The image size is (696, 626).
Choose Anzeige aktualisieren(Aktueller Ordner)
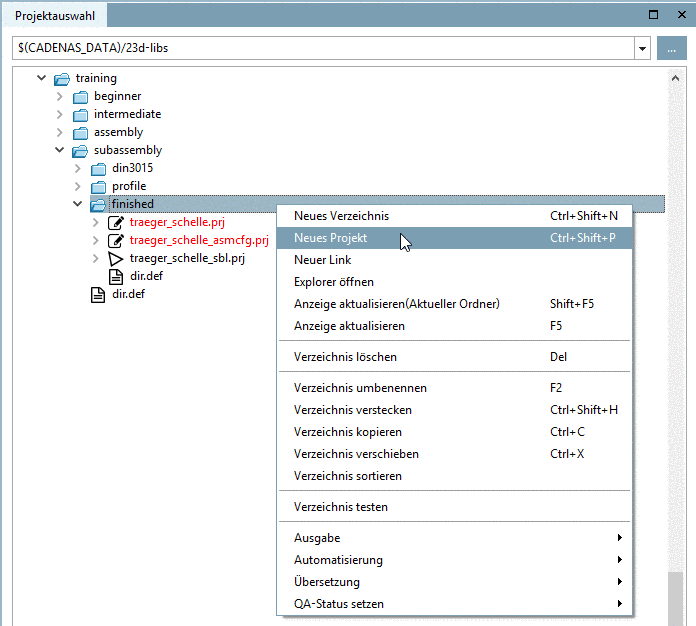pyautogui.click(x=454, y=304)
